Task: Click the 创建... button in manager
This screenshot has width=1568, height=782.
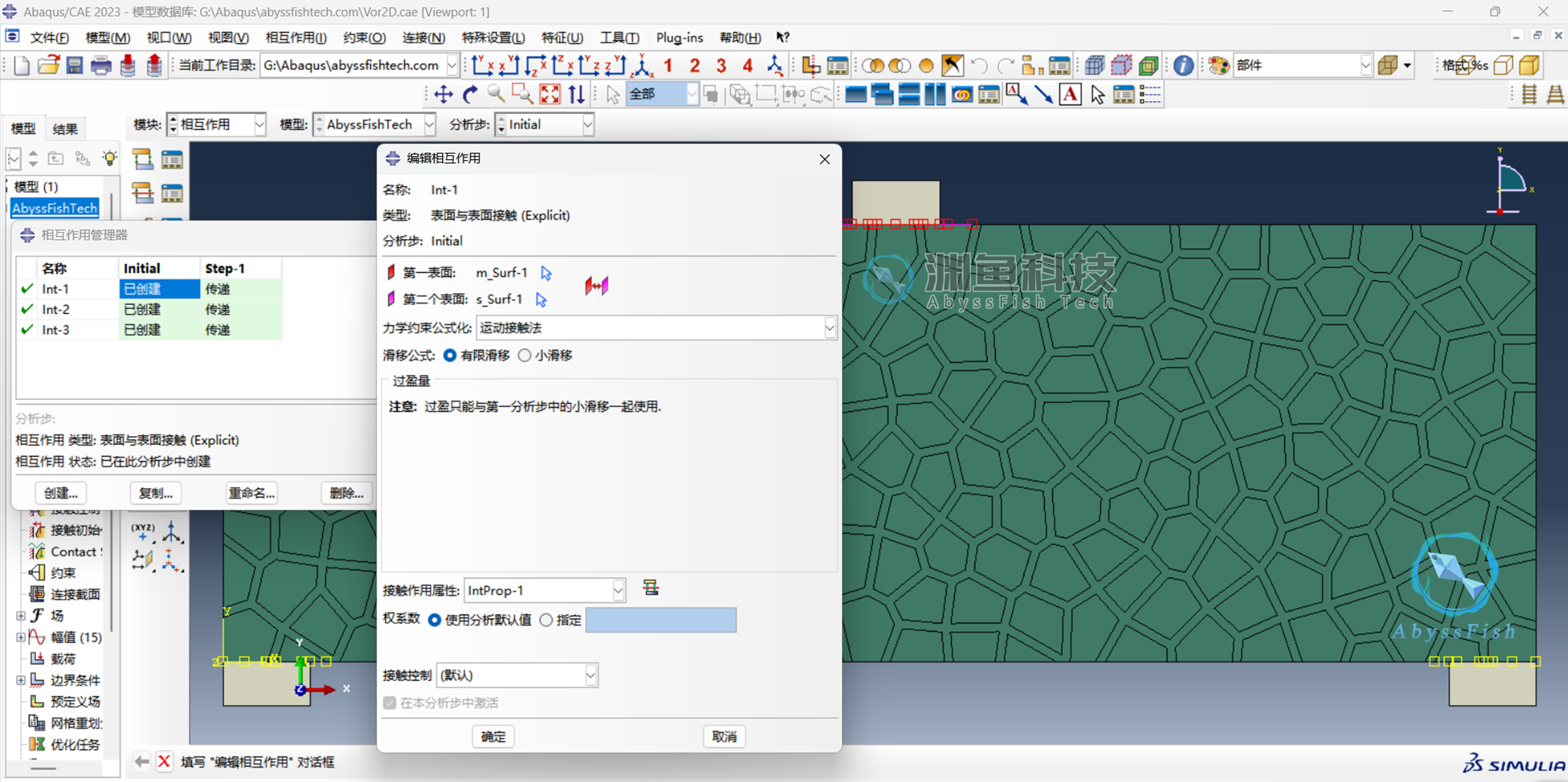Action: click(61, 493)
